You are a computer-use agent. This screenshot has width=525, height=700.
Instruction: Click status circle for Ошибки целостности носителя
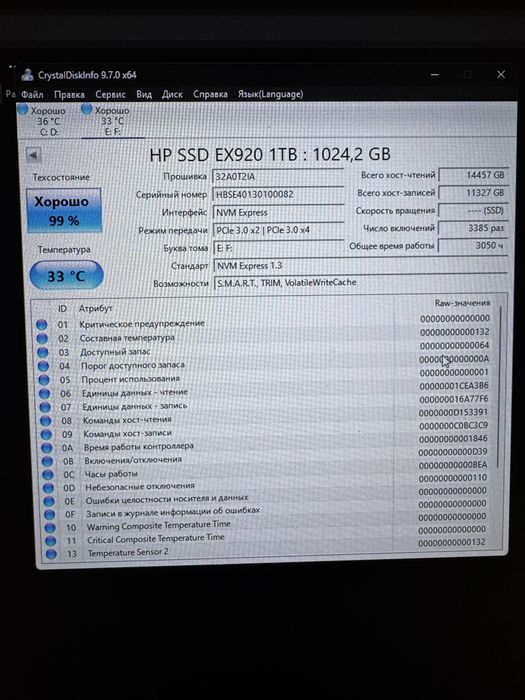tap(49, 501)
